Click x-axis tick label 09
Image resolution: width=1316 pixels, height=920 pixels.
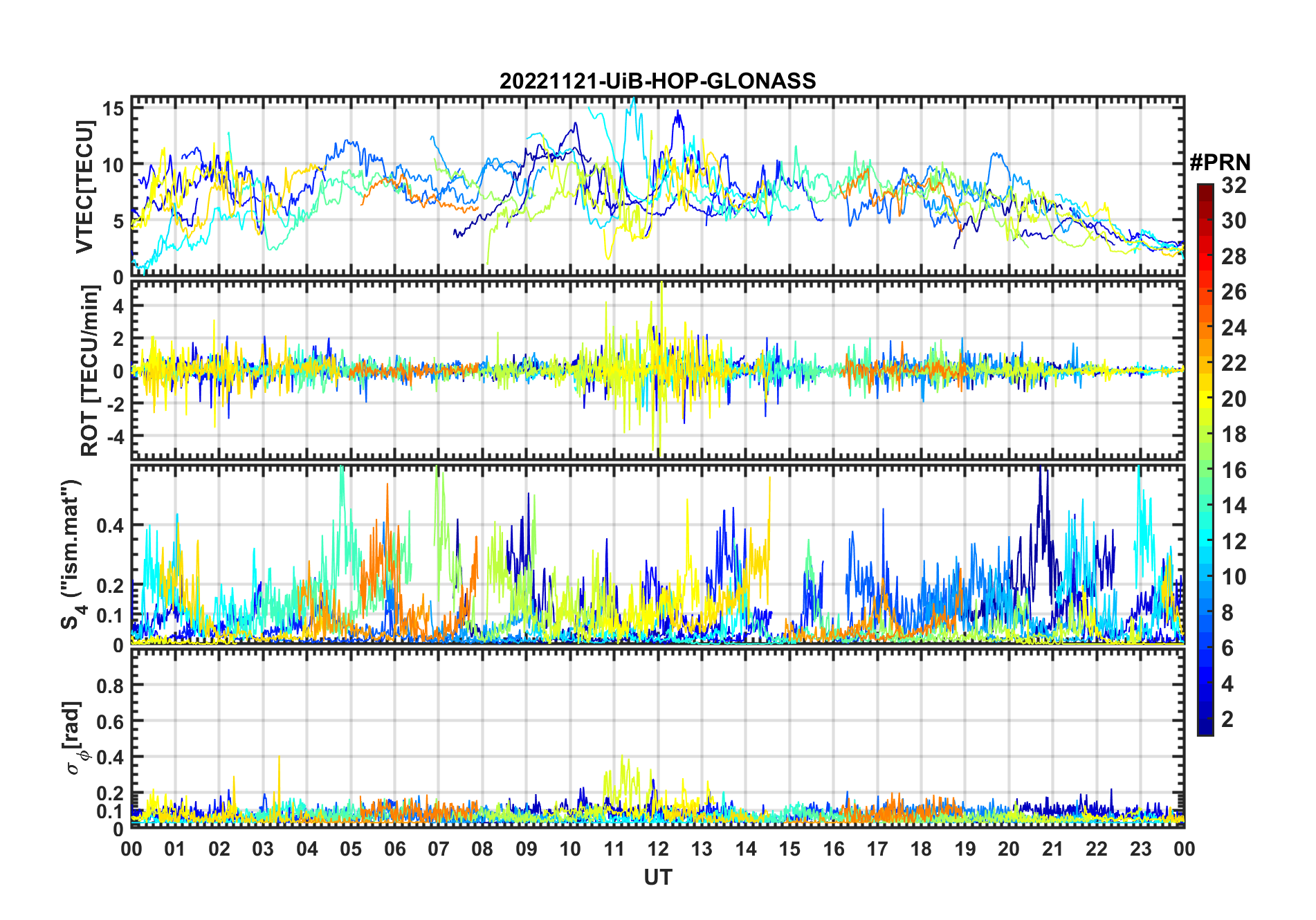click(527, 849)
